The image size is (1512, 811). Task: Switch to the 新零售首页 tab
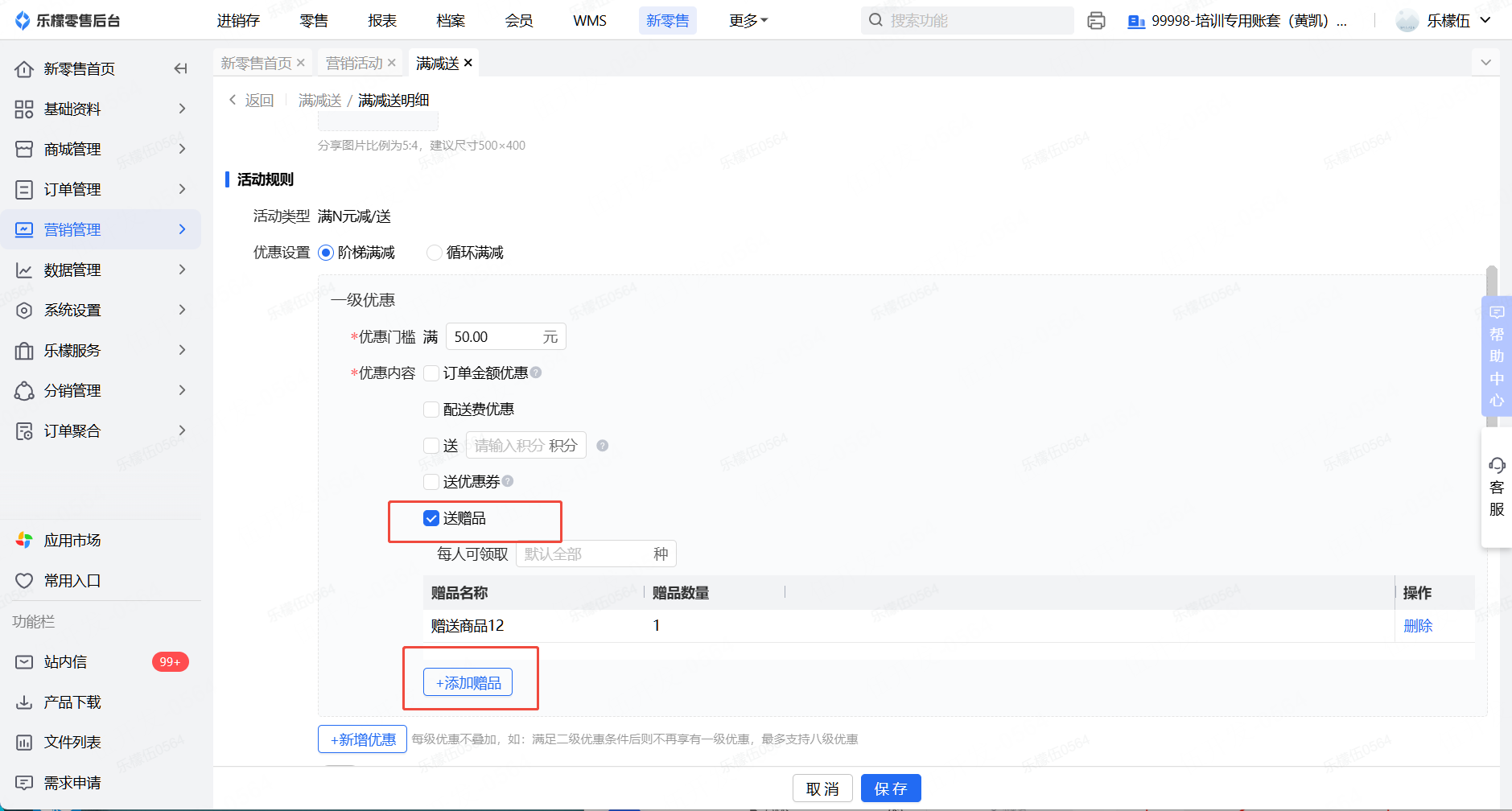pos(257,63)
